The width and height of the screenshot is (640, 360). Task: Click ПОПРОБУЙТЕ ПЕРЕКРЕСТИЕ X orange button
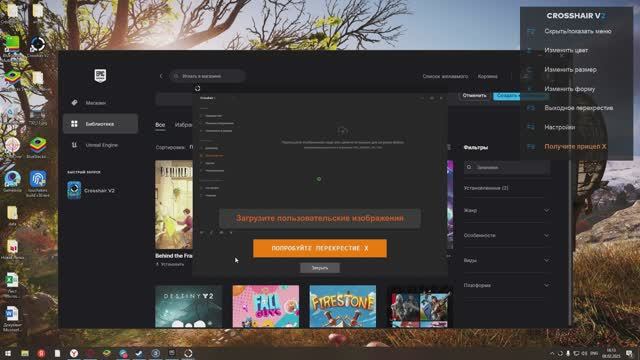[x=320, y=248]
